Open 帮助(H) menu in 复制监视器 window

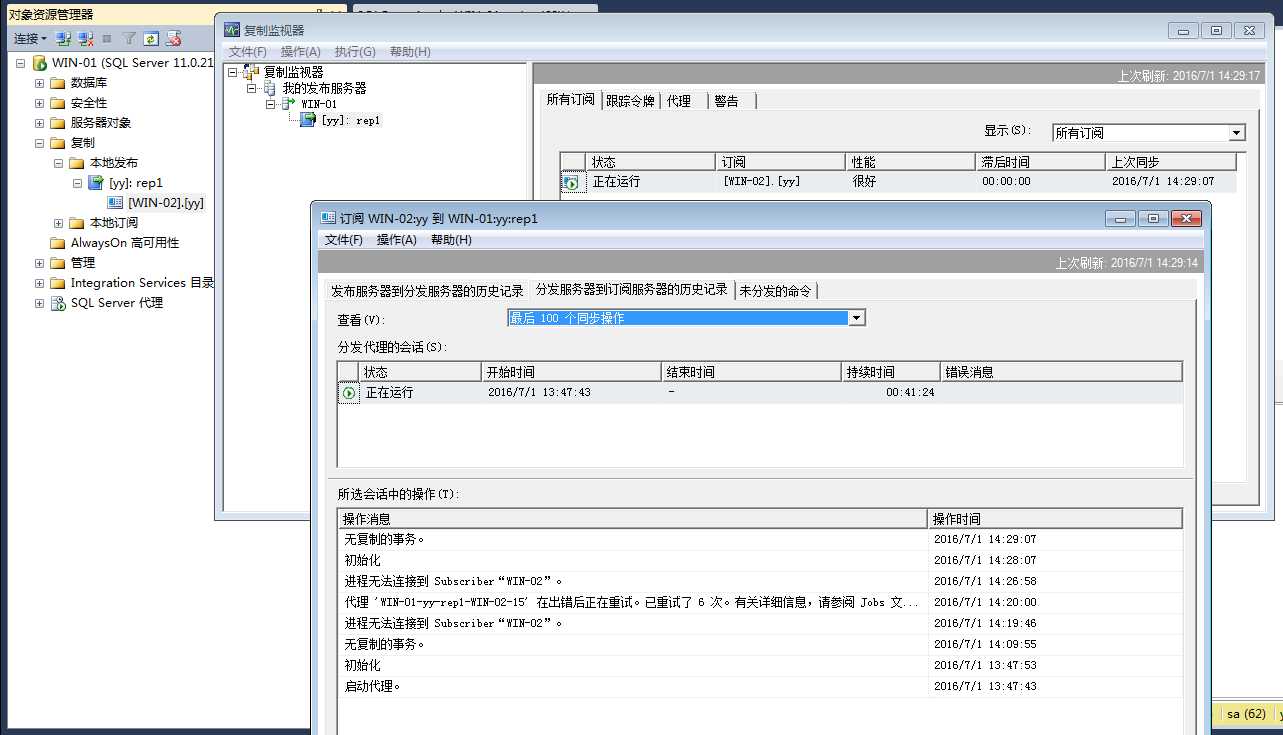(x=410, y=52)
